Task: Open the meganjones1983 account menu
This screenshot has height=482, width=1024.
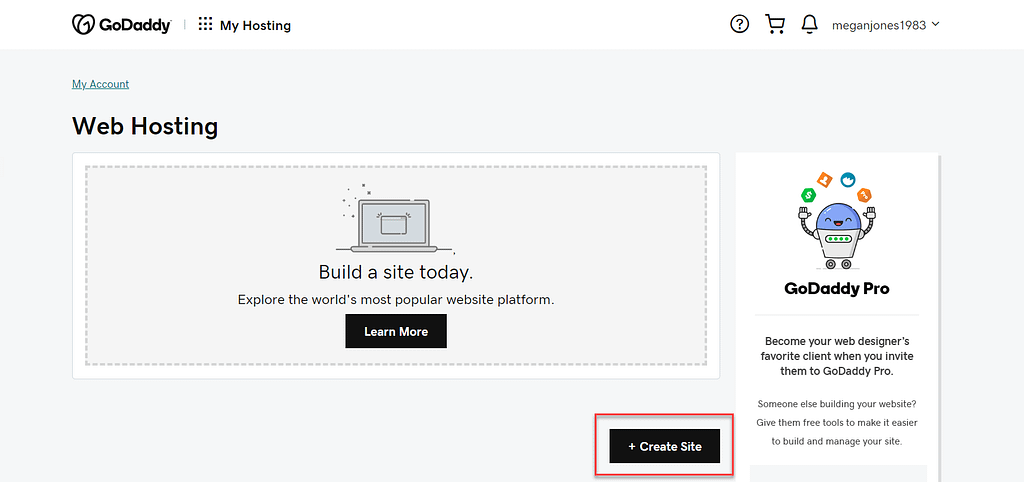Action: (880, 25)
